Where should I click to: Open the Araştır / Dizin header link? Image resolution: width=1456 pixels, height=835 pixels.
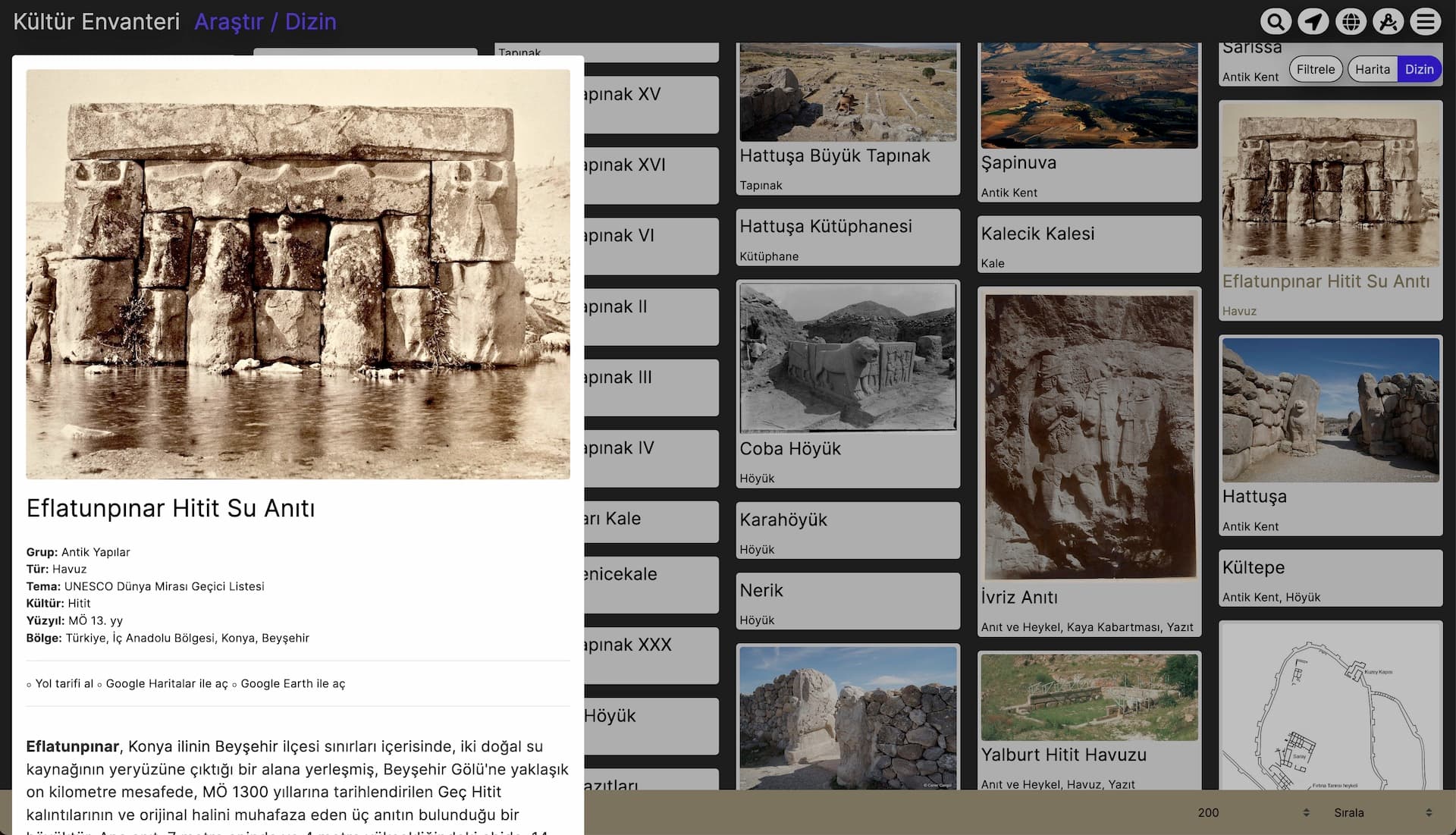click(x=265, y=21)
